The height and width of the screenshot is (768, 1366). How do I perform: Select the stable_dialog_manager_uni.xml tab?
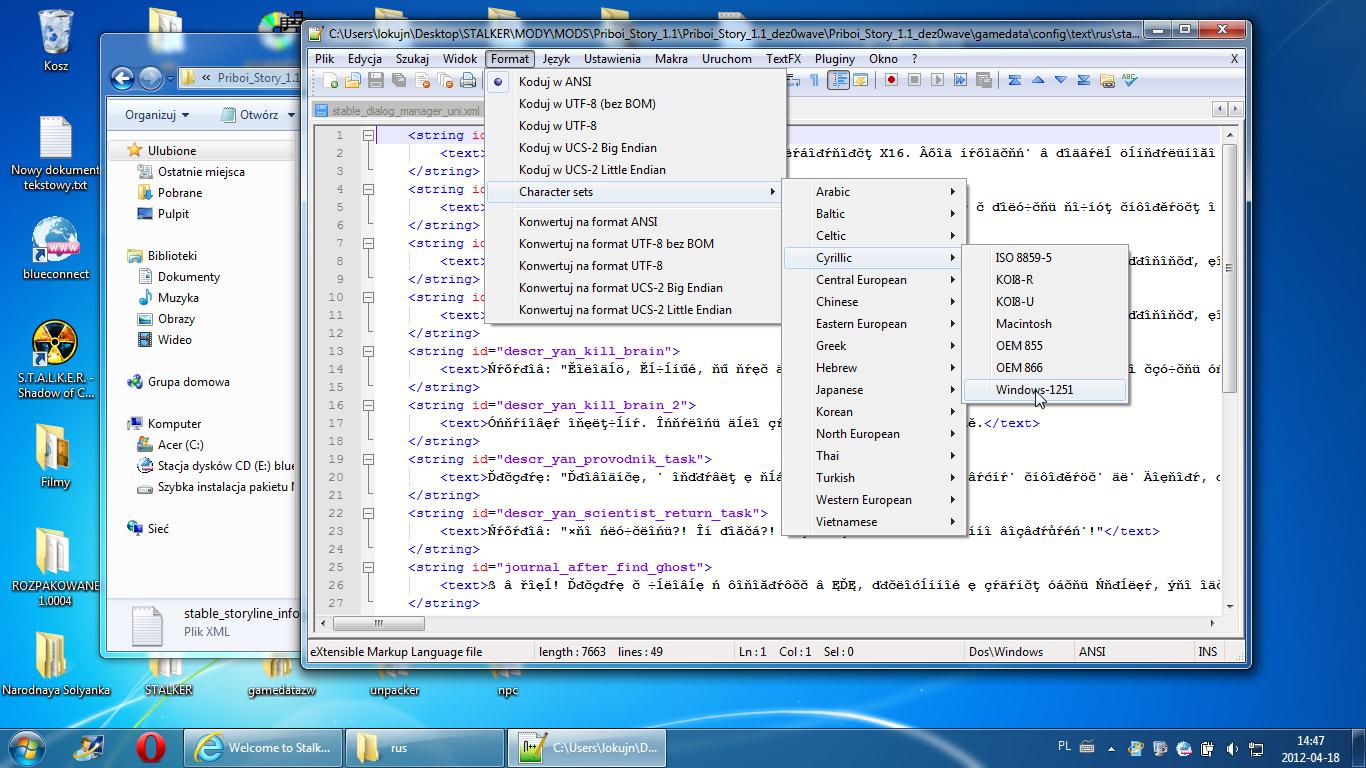pos(399,111)
